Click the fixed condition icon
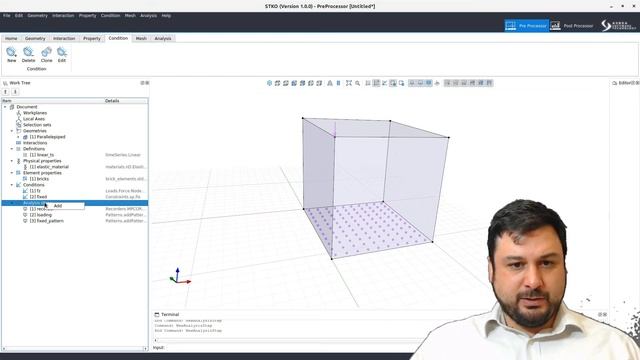Image resolution: width=640 pixels, height=360 pixels. pos(25,197)
